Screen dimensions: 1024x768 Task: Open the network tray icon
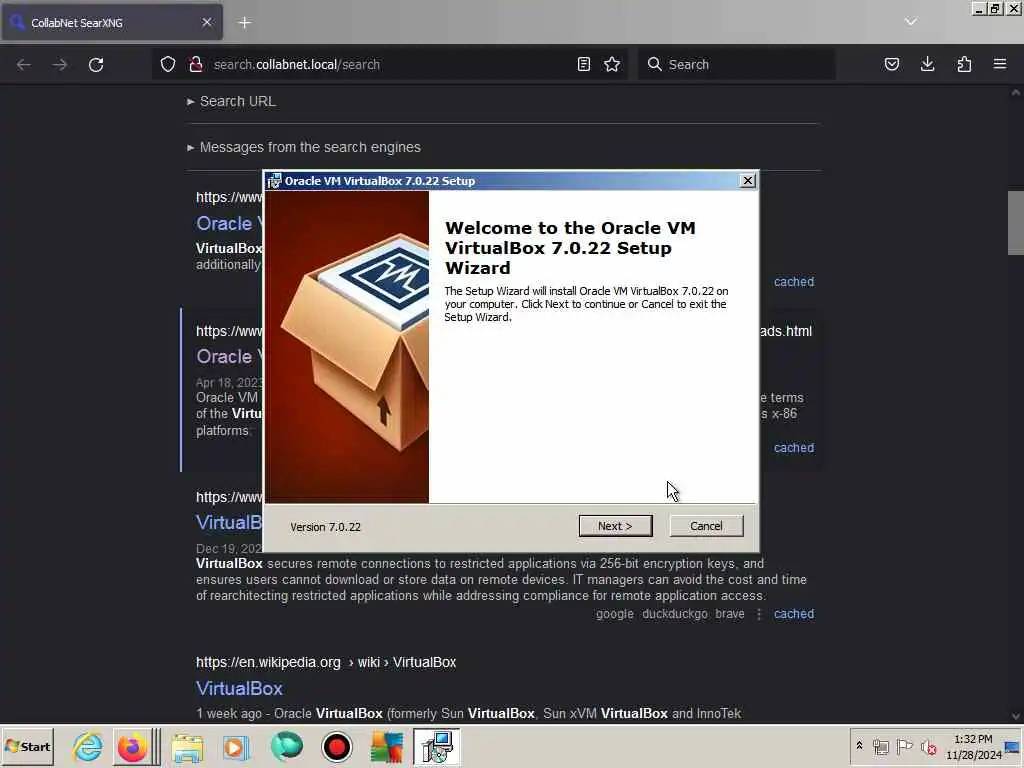tap(880, 746)
